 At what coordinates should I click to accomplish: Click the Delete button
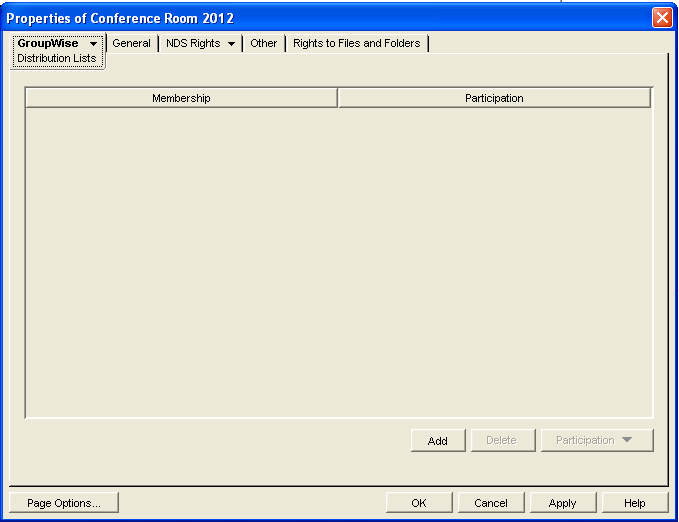[x=501, y=441]
